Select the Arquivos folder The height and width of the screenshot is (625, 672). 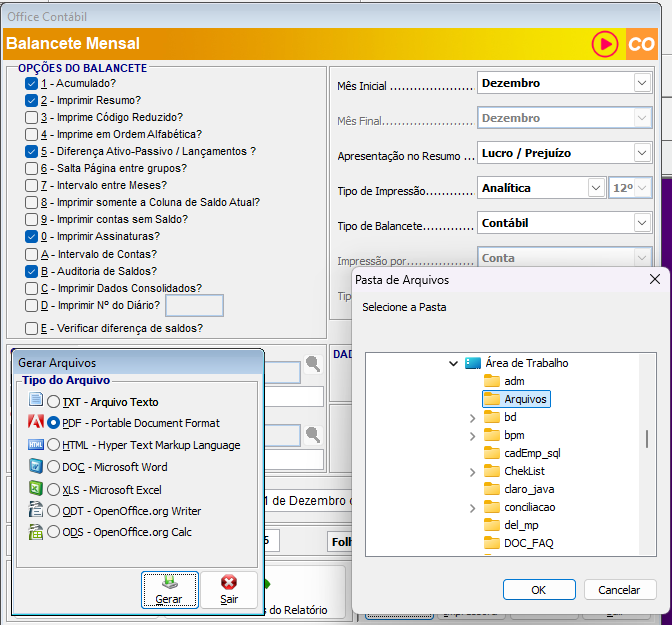[x=525, y=399]
